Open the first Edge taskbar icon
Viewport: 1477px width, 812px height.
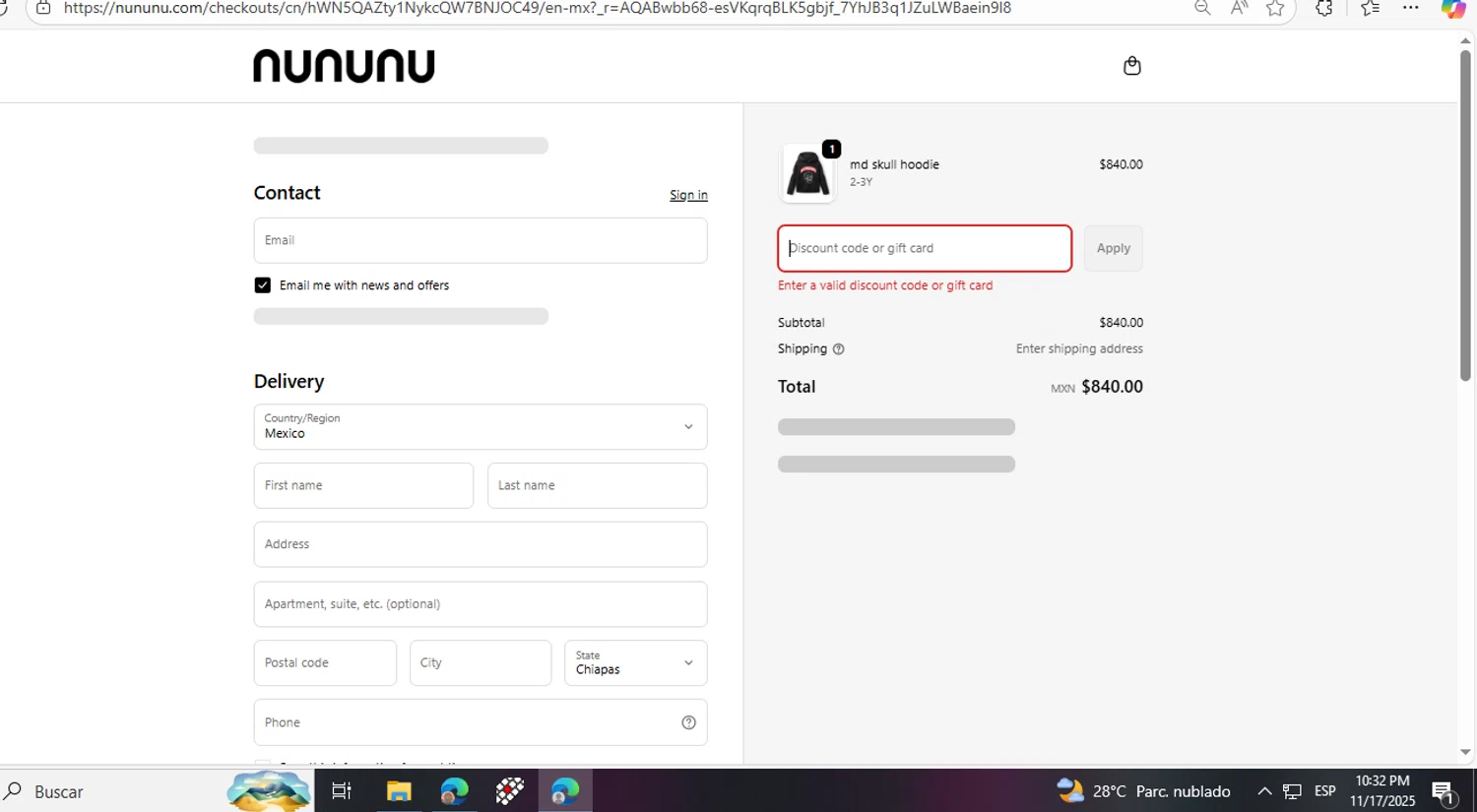coord(455,791)
